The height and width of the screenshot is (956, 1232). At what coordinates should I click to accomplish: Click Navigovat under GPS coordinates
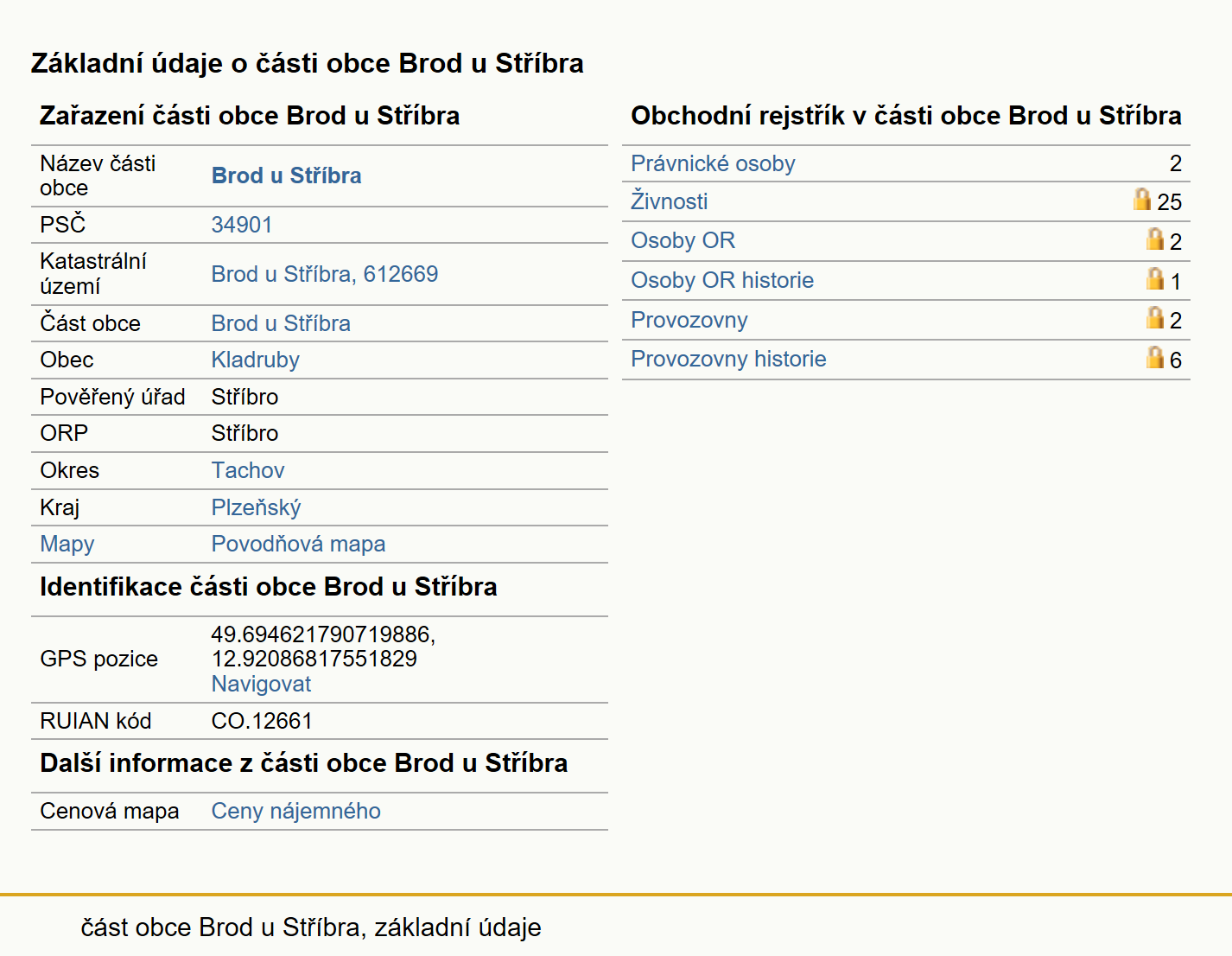(x=261, y=684)
